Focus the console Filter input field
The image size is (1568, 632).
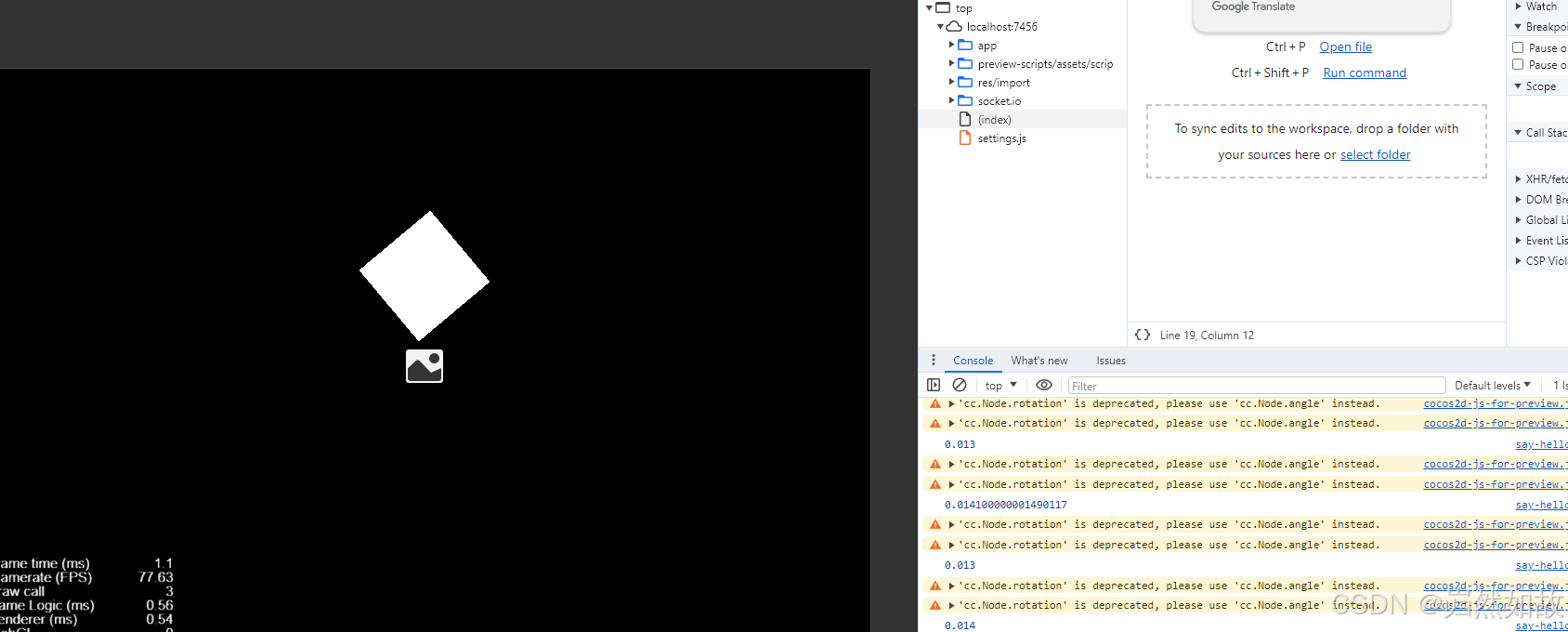[x=1256, y=385]
